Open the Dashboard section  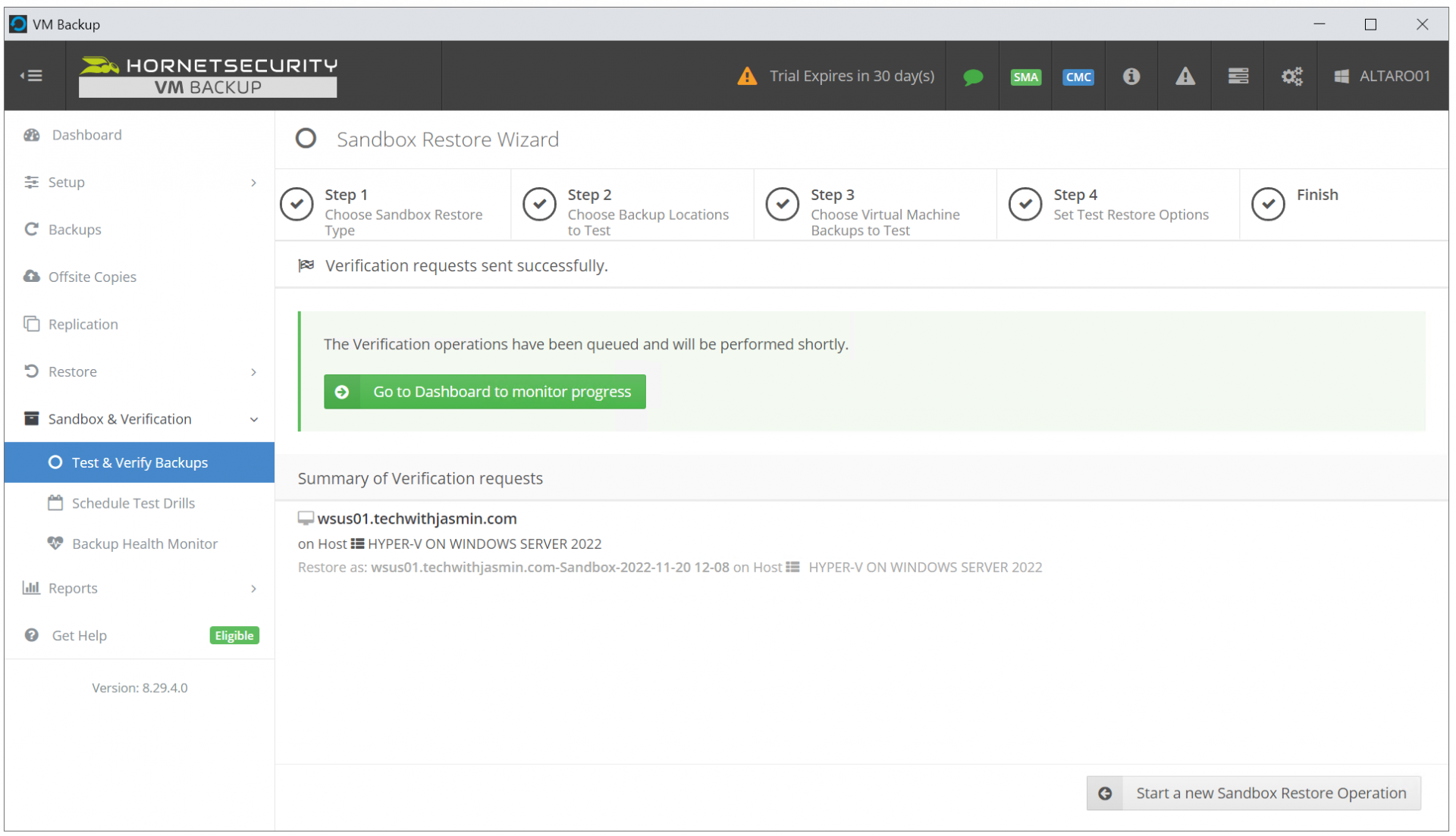click(86, 135)
